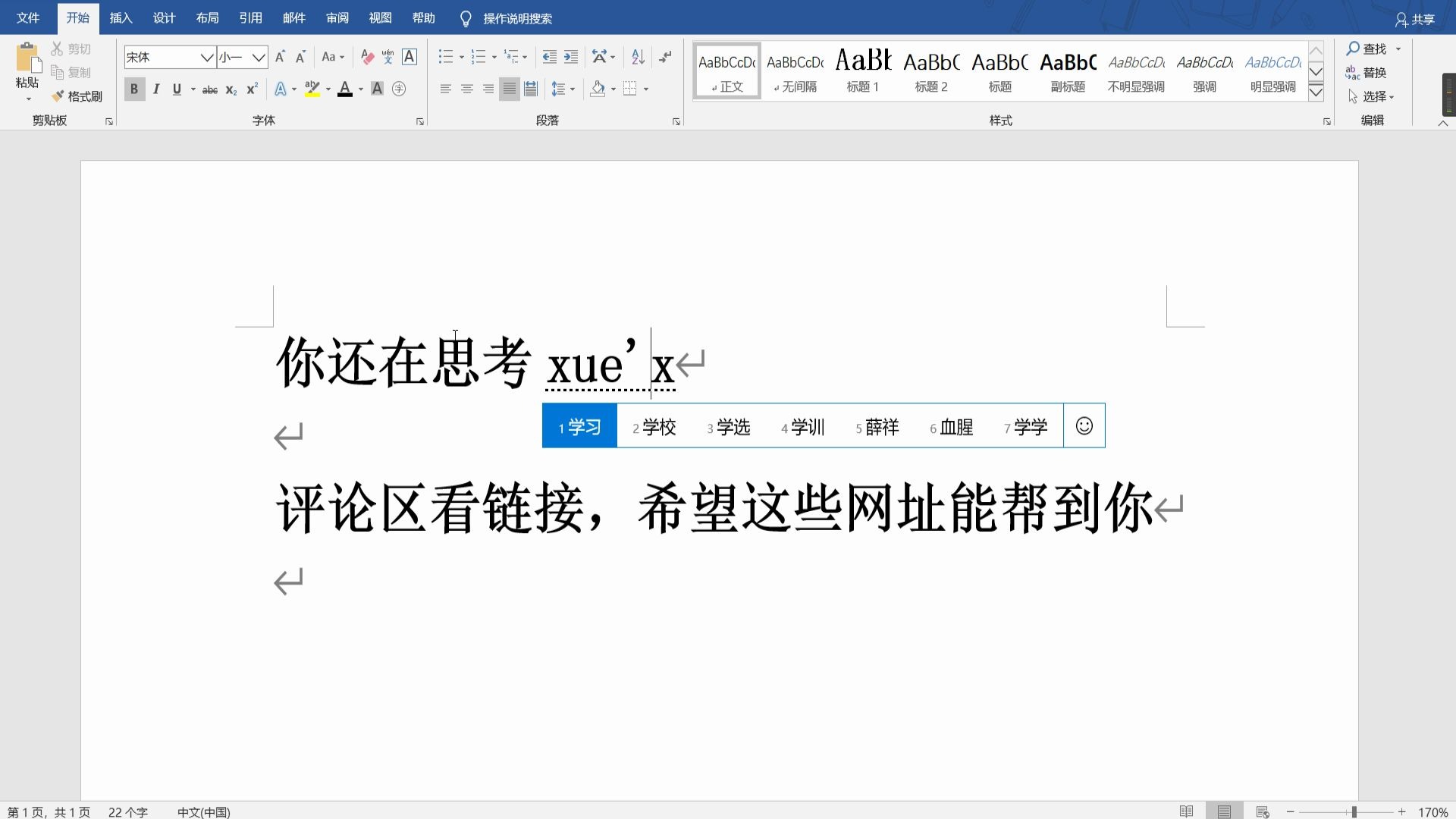Expand the styles gallery
Screen dimensions: 1456x819
pos(1316,93)
